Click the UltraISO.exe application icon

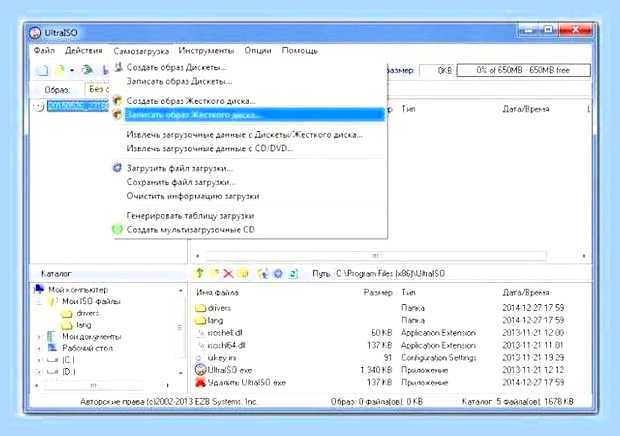[200, 370]
